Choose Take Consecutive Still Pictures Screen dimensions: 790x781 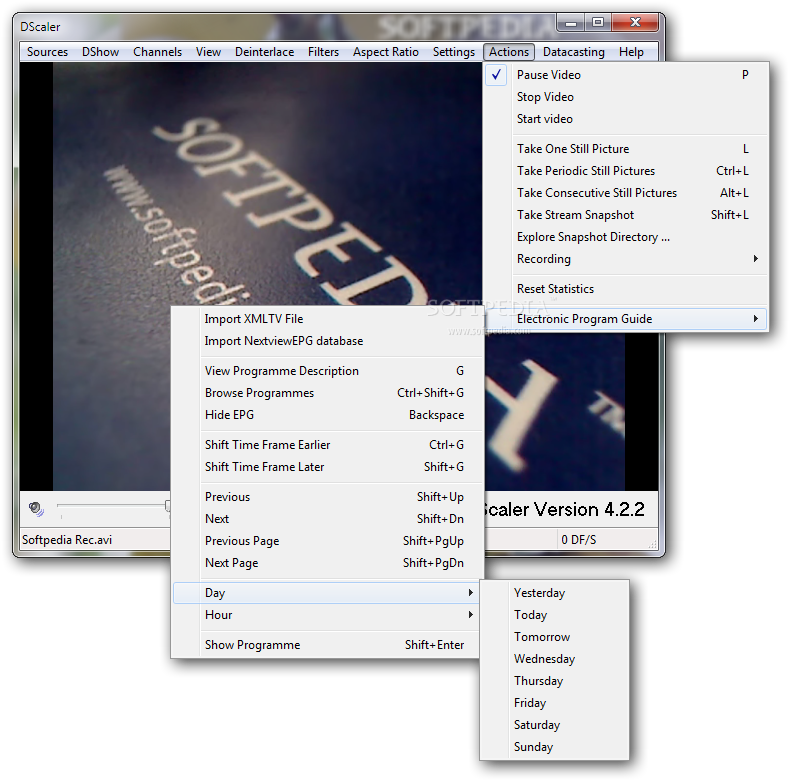pyautogui.click(x=626, y=193)
